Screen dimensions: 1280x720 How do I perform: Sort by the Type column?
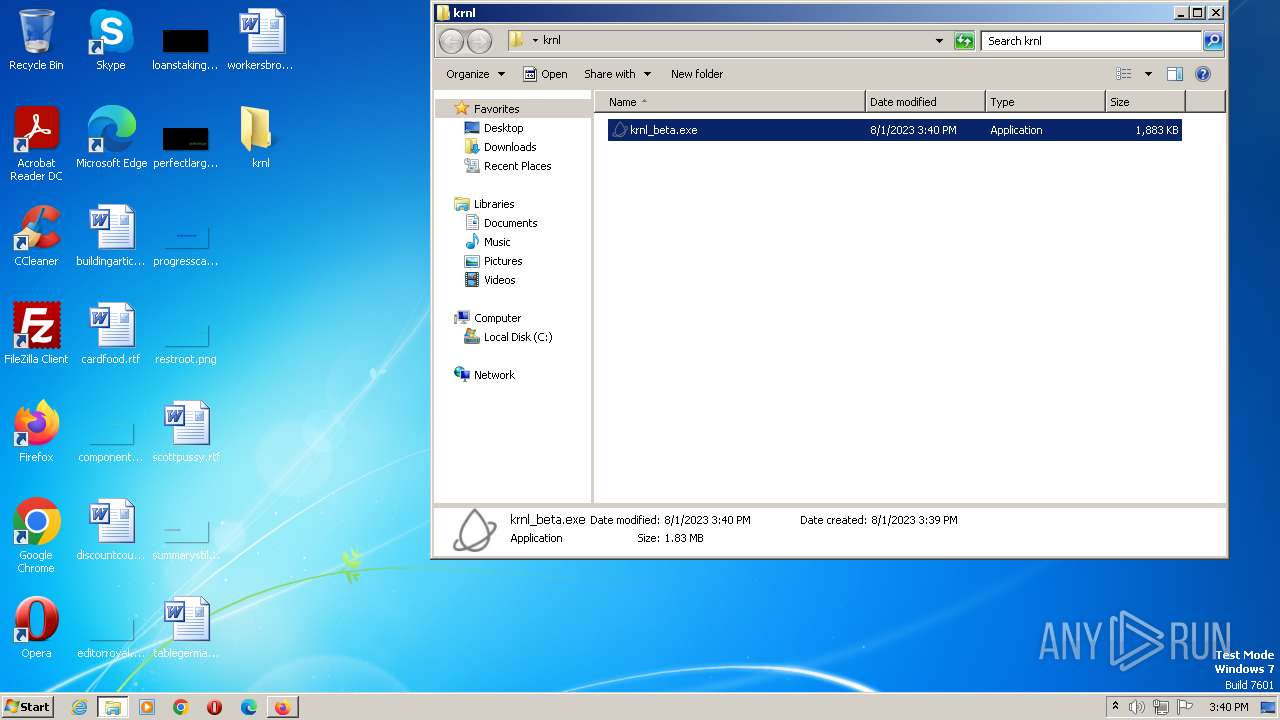click(1045, 102)
